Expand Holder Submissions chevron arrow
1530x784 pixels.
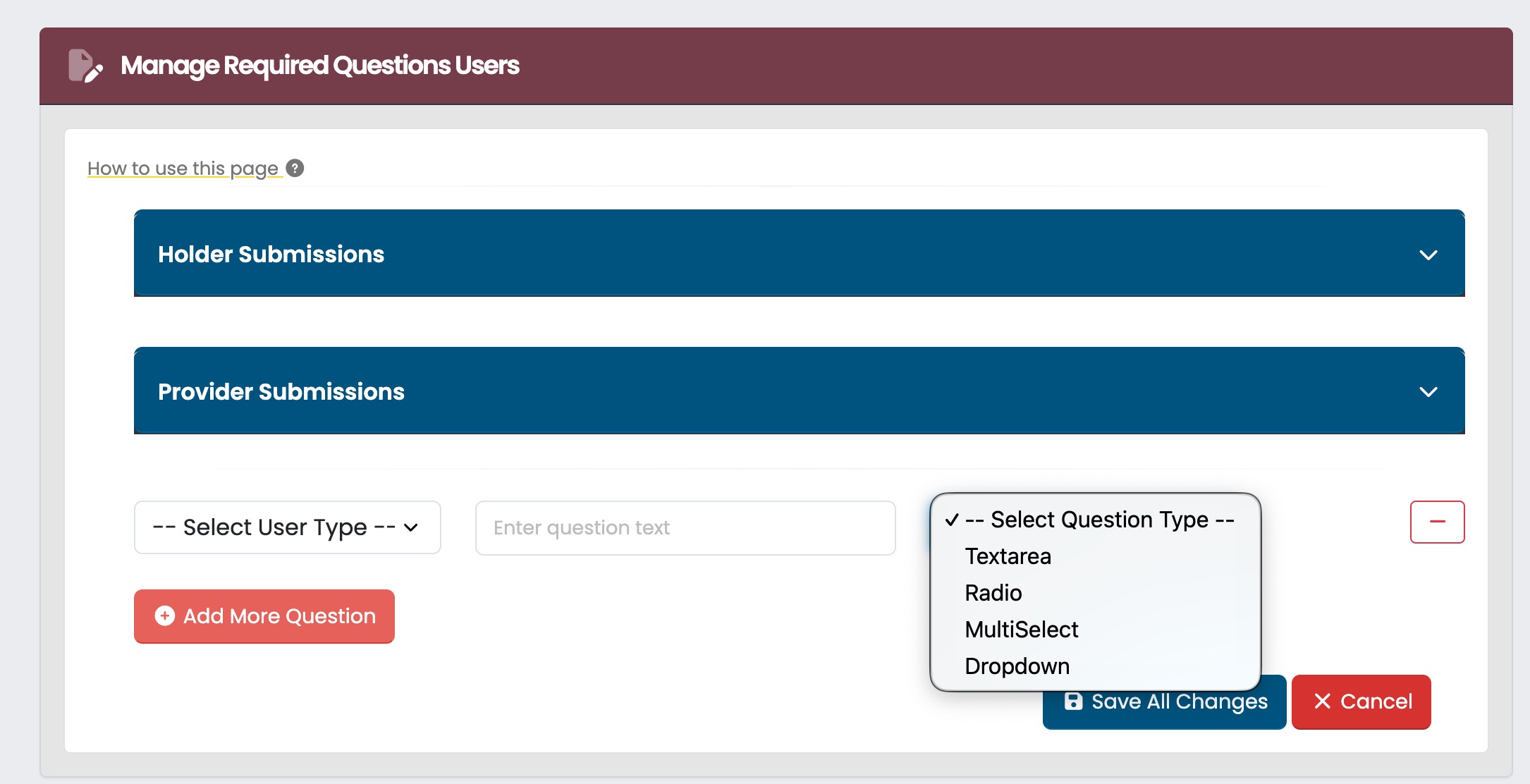click(1428, 255)
